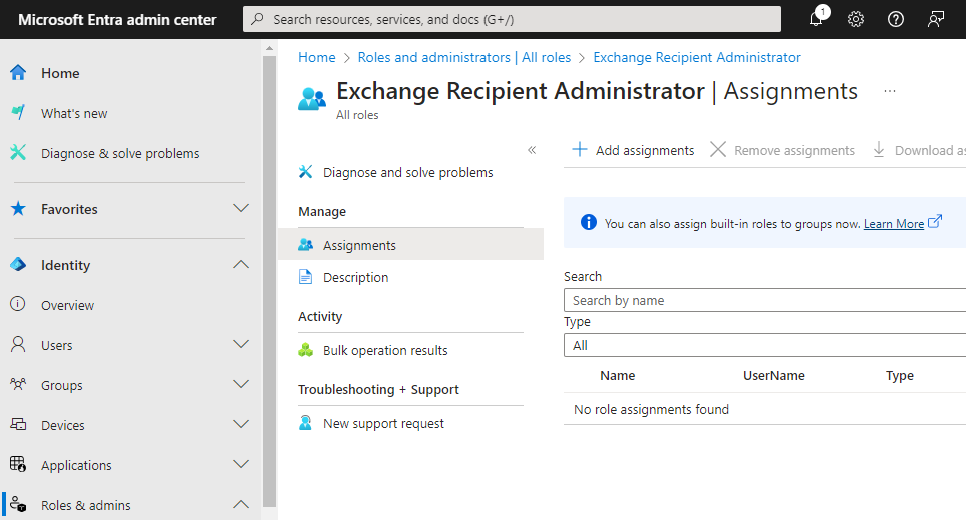Viewport: 966px width, 520px height.
Task: Click the Applications grid icon
Action: (18, 464)
